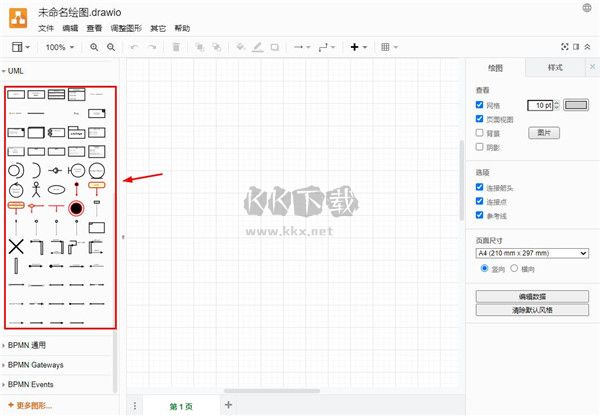
Task: Collapse toolbar with double chevron icon
Action: 587,47
